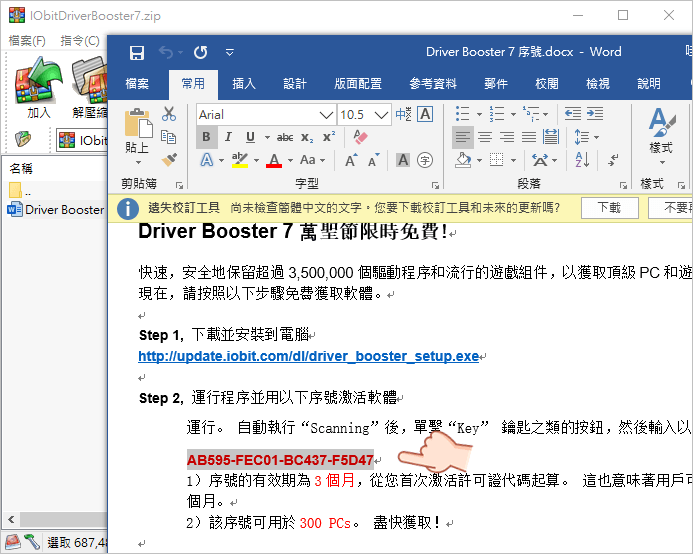Toggle Superscript formatting

coord(329,137)
